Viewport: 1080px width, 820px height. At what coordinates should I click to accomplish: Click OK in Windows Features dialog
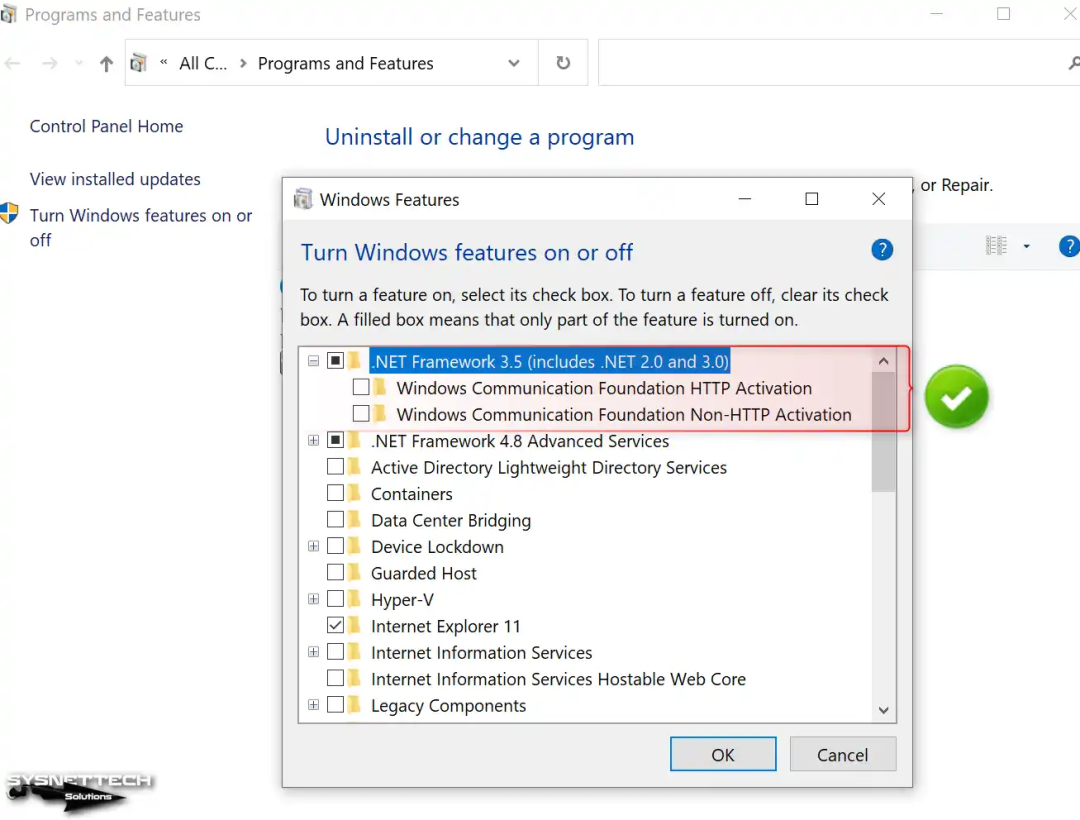723,755
